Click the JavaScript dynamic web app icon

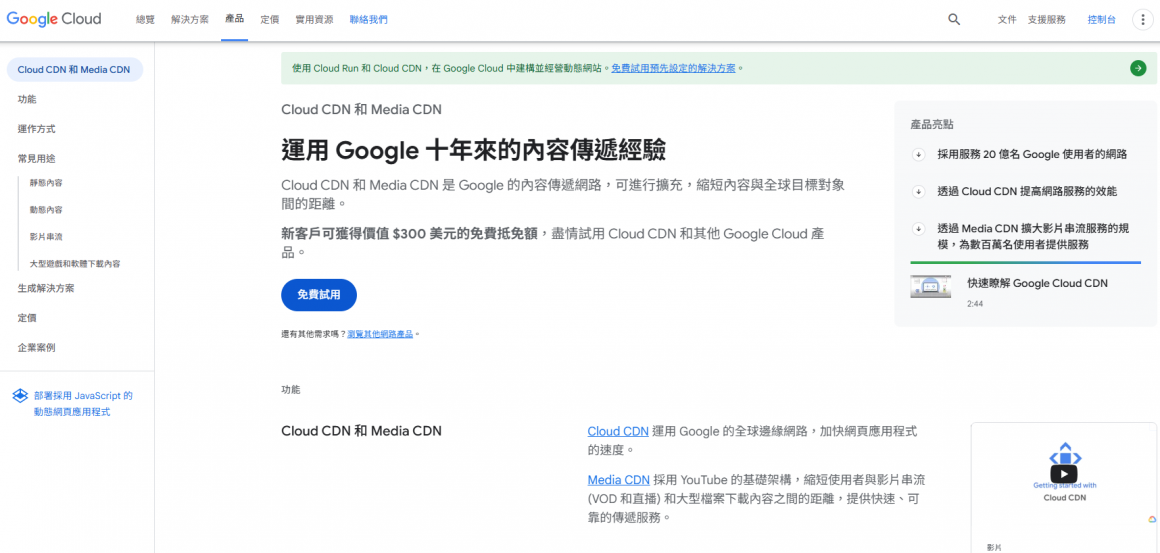point(20,396)
